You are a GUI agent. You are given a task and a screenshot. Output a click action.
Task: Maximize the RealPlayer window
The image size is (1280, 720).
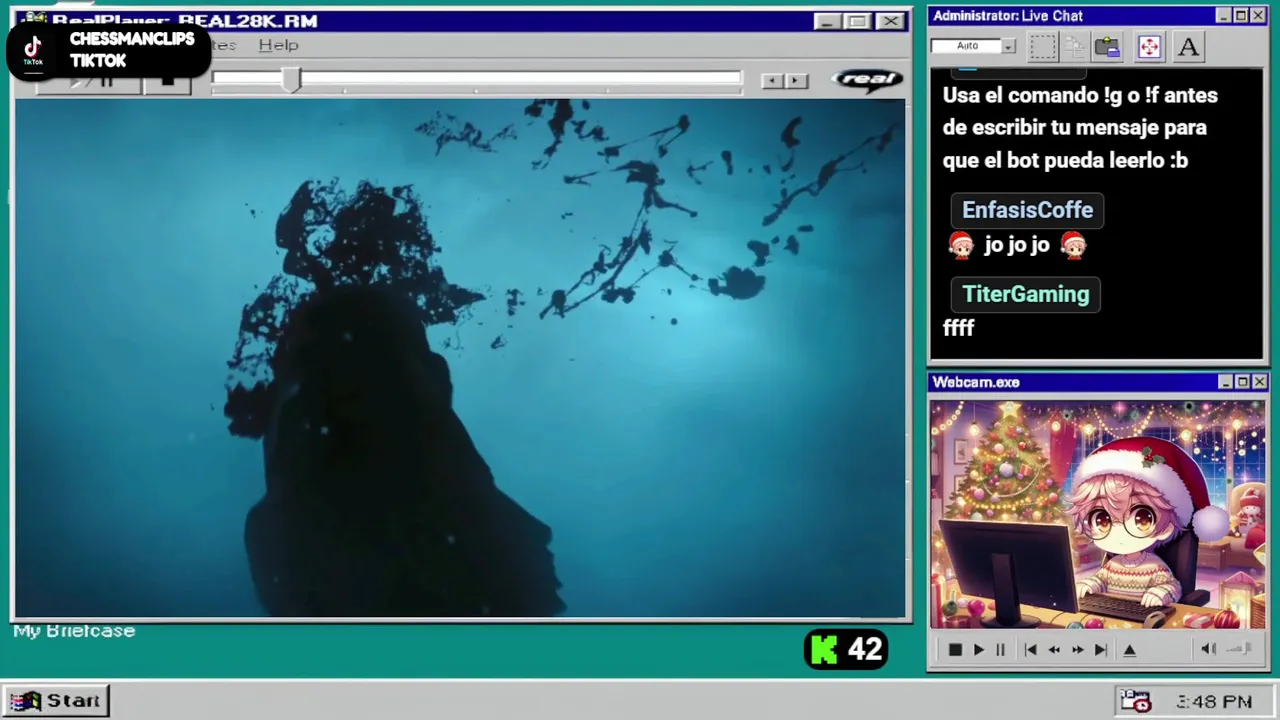click(858, 21)
